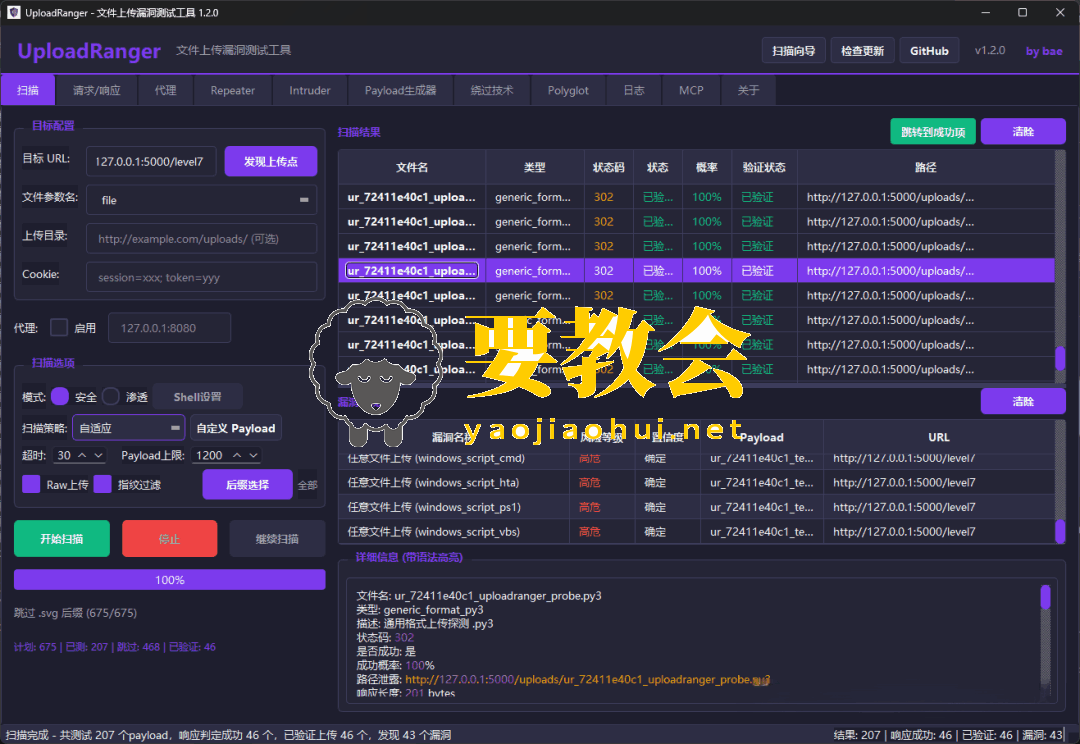The height and width of the screenshot is (744, 1080).
Task: Open the 日志 tab
Action: tap(634, 90)
